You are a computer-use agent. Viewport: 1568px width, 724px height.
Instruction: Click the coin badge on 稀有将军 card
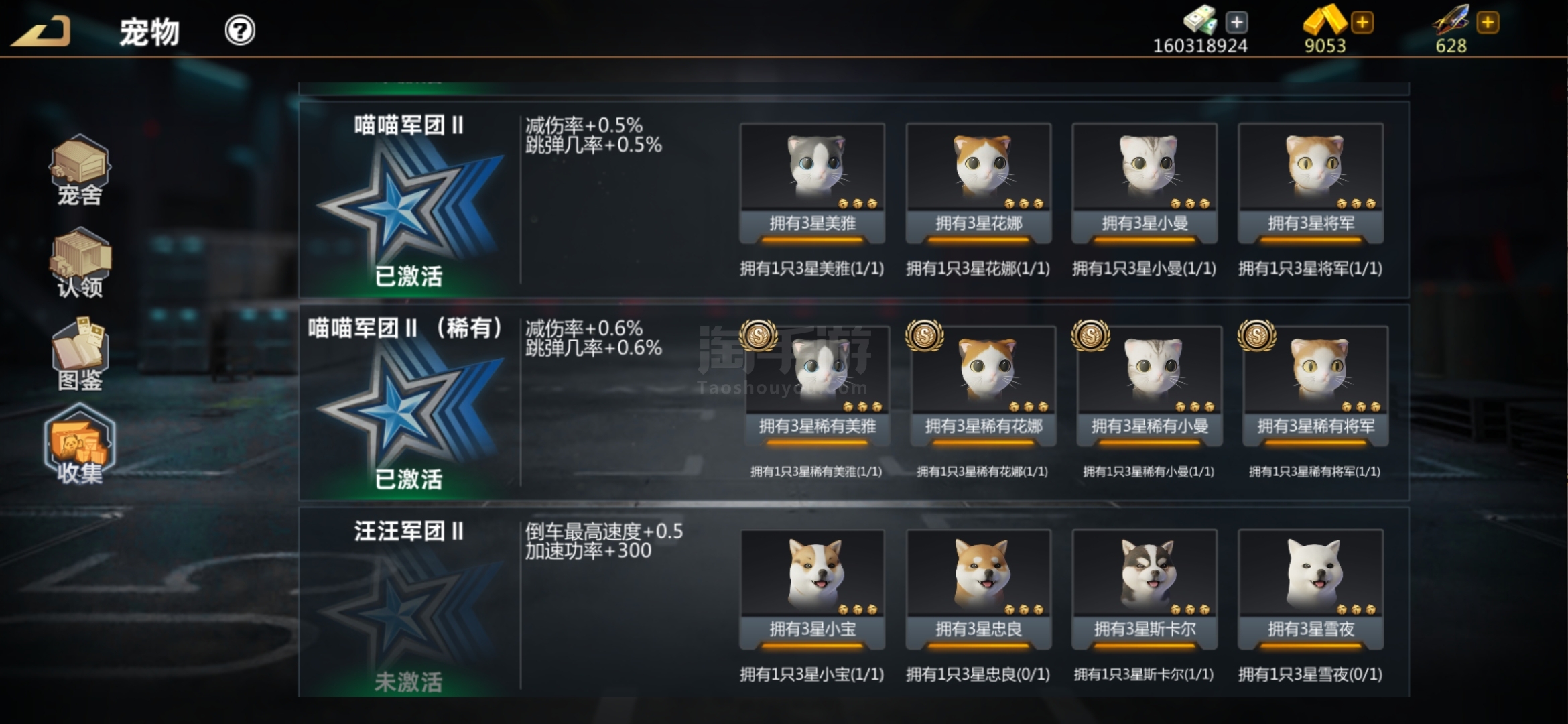[x=1256, y=335]
